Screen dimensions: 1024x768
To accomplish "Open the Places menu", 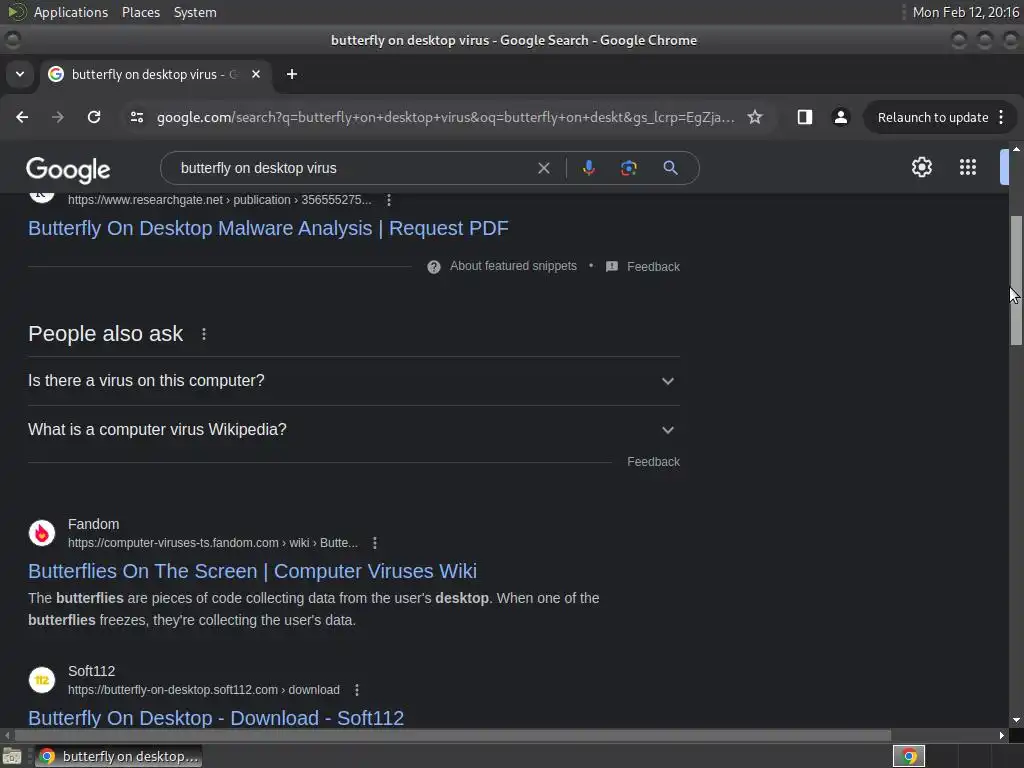I will 141,12.
